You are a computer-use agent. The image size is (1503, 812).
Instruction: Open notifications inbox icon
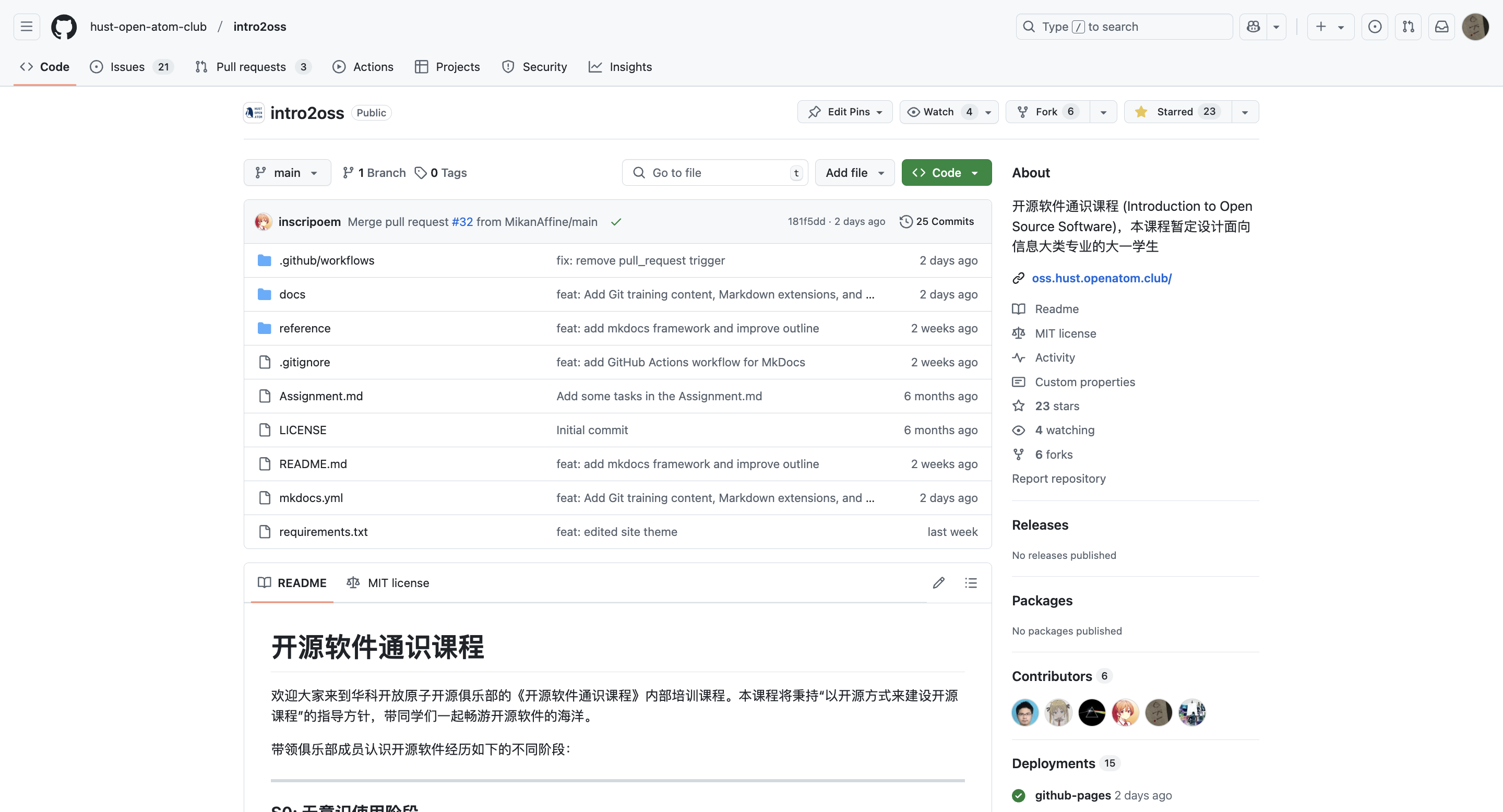pyautogui.click(x=1442, y=27)
